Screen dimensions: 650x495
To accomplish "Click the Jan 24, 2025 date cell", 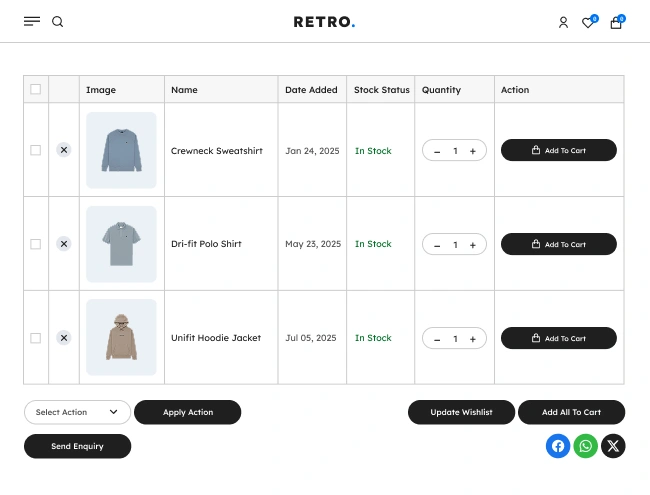I will click(312, 151).
